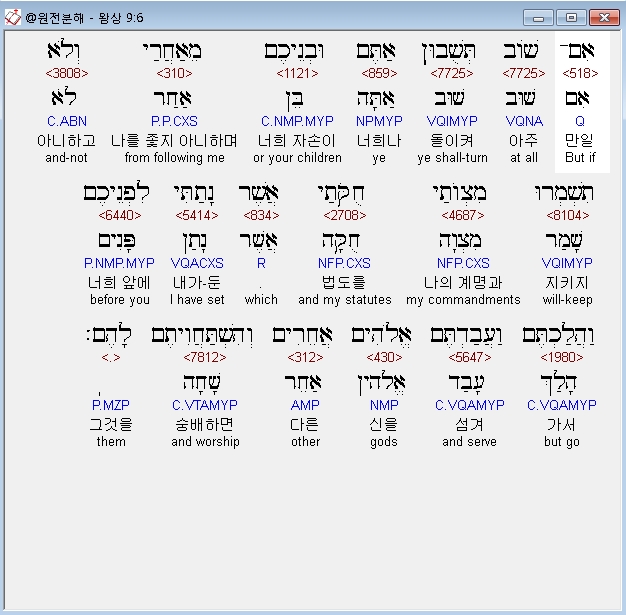Select Strong's number <310>
The width and height of the screenshot is (626, 615).
coord(174,73)
